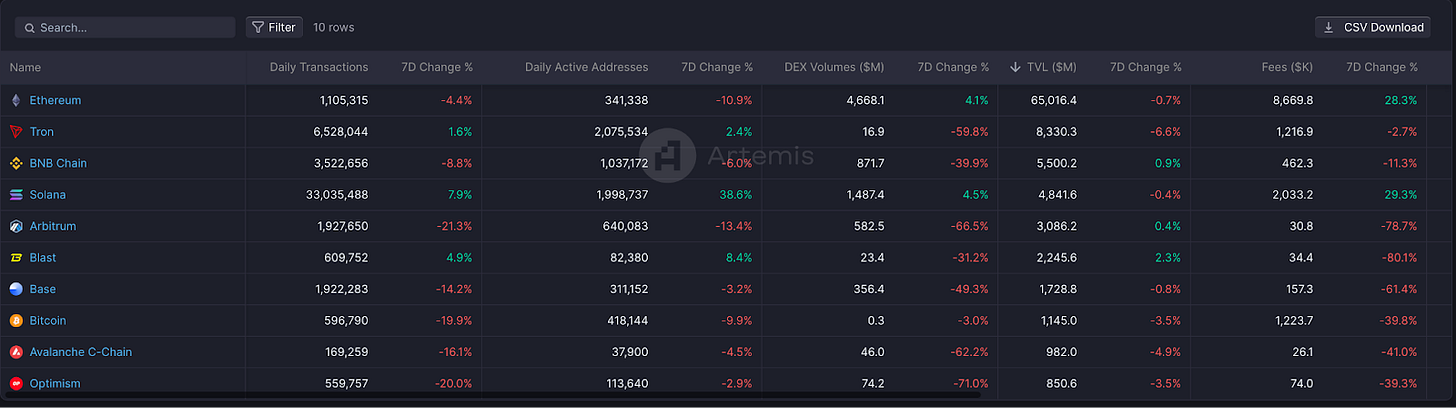
Task: Open the Optimism chain link
Action: 54,384
